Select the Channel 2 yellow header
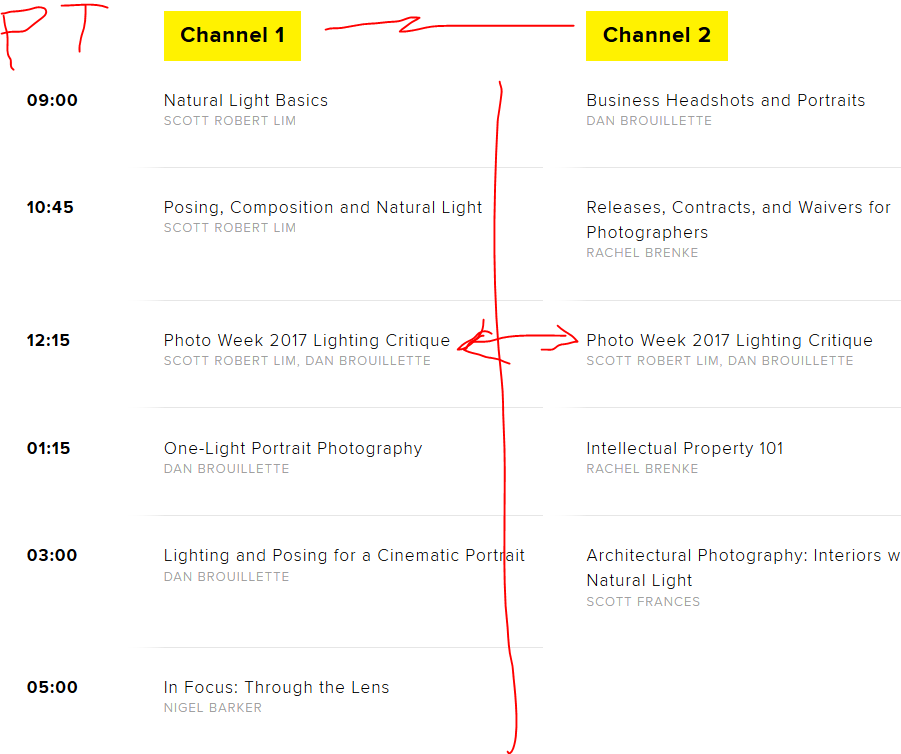This screenshot has width=901, height=754. (657, 36)
